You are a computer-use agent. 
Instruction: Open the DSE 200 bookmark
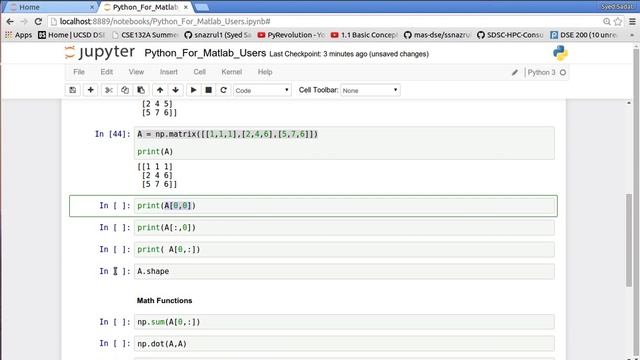click(x=584, y=35)
